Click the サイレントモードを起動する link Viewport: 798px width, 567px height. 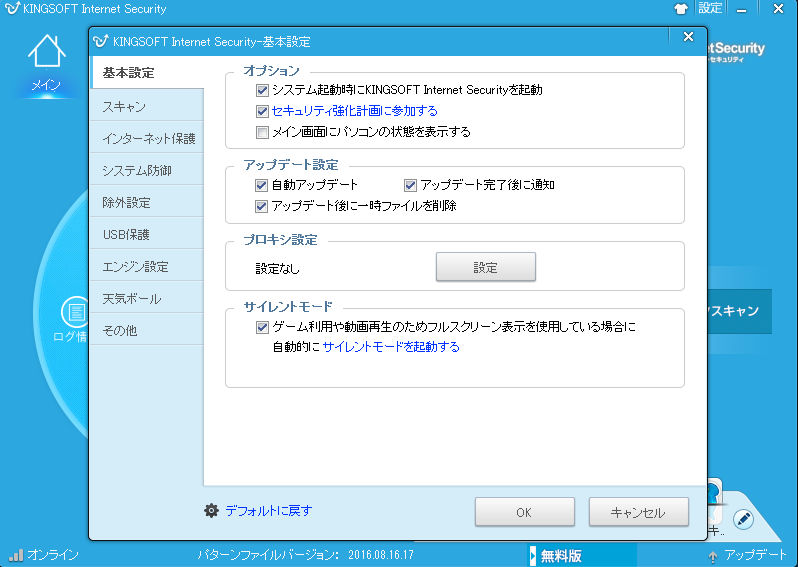(391, 347)
